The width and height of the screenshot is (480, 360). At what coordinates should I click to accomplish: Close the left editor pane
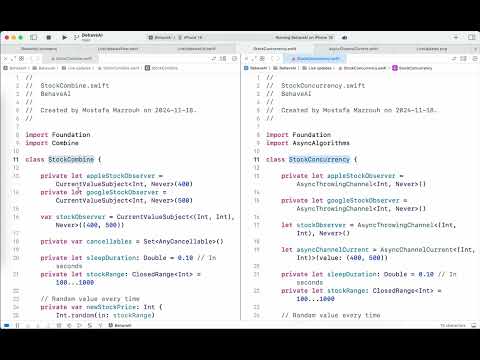tap(5, 59)
